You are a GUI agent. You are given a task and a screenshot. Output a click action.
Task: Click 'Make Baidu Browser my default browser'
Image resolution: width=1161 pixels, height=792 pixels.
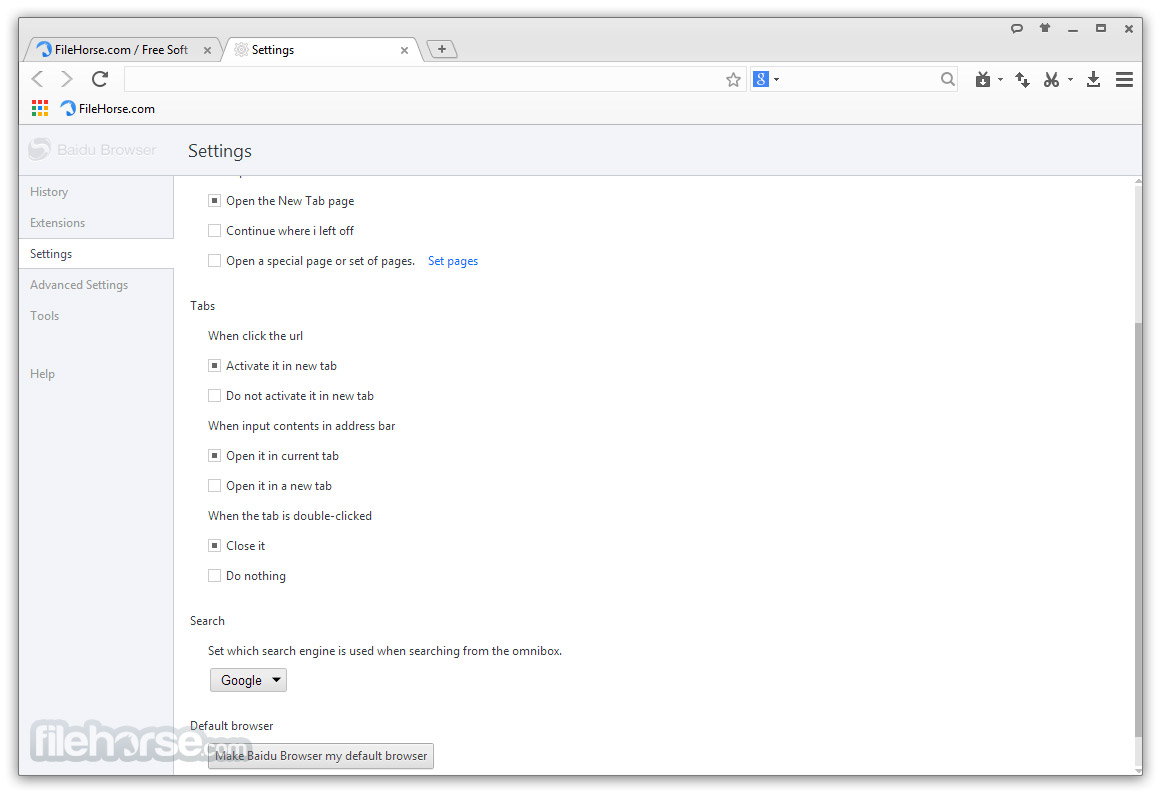click(x=321, y=756)
